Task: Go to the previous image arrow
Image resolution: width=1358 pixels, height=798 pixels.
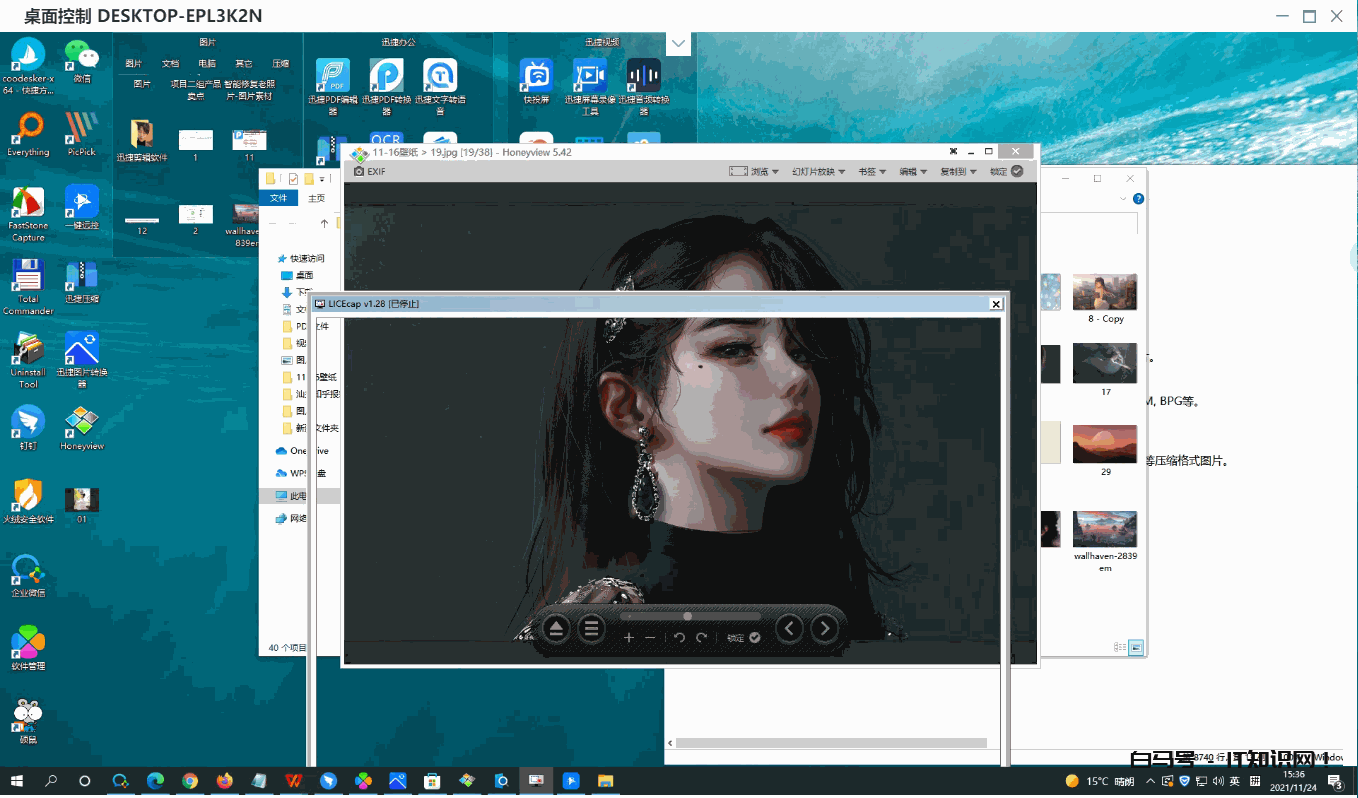Action: coord(790,629)
